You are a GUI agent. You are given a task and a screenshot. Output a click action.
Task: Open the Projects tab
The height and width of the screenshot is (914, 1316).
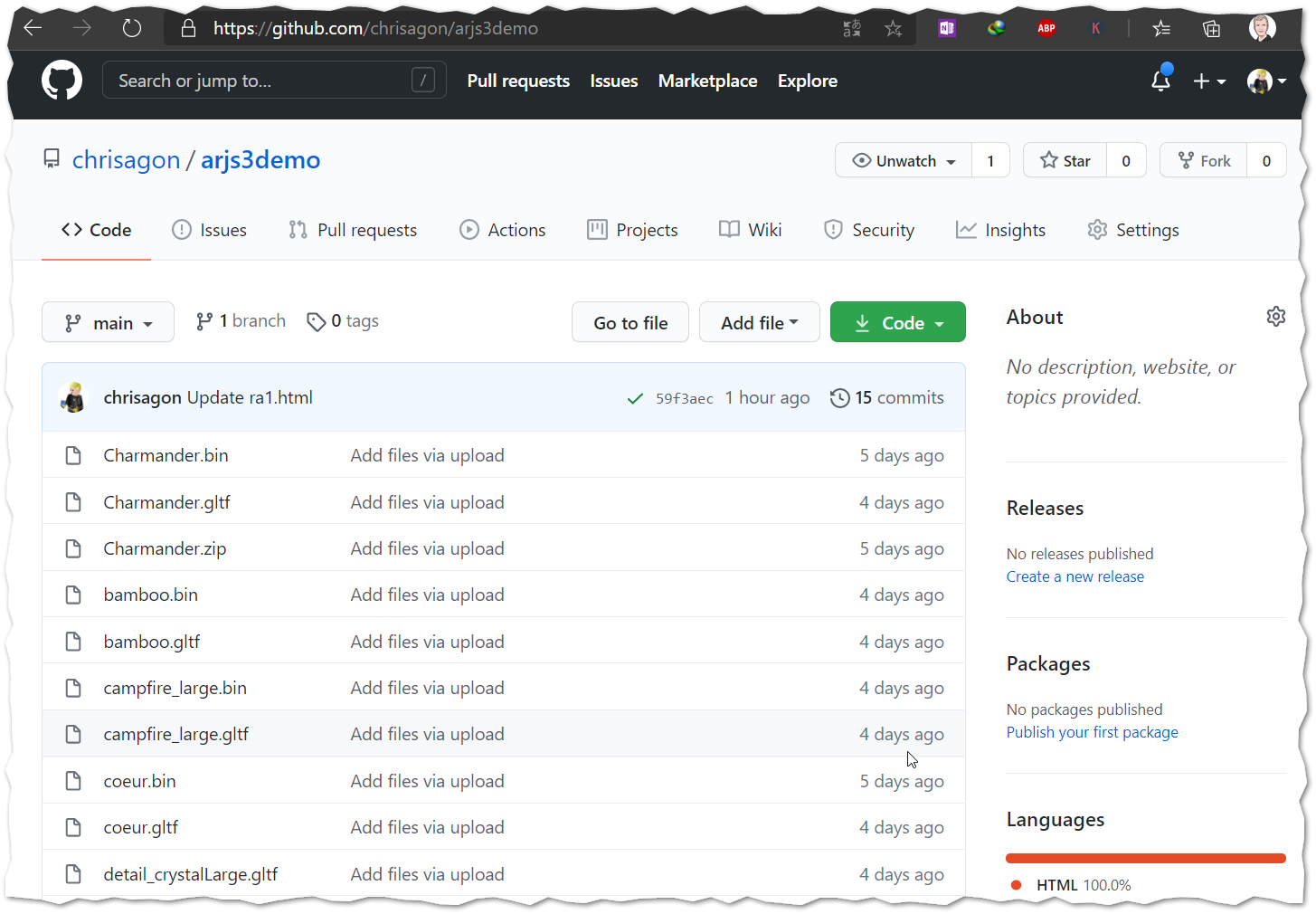(x=632, y=230)
